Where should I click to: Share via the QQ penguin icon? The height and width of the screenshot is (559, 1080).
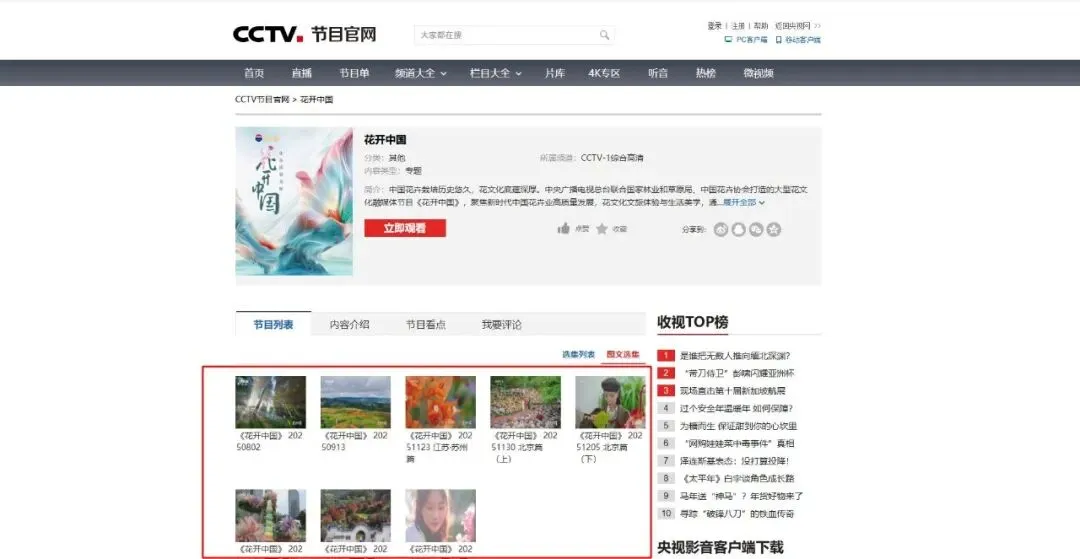739,229
